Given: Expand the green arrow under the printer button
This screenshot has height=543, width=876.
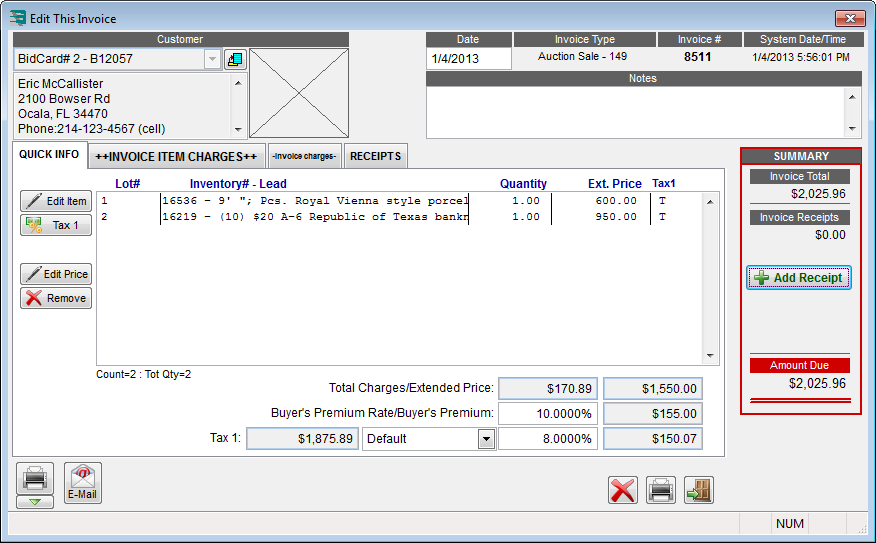Looking at the screenshot, I should [x=34, y=502].
